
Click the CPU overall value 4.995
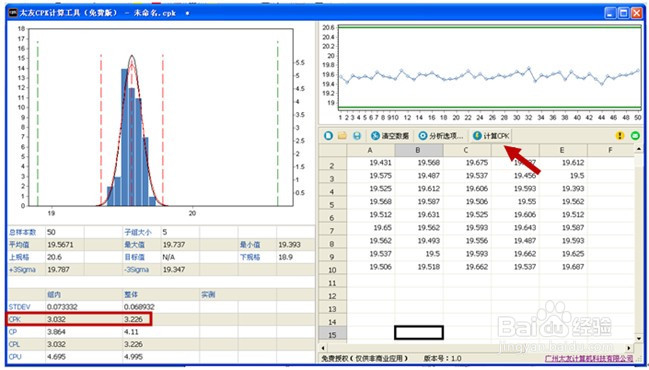[x=133, y=356]
